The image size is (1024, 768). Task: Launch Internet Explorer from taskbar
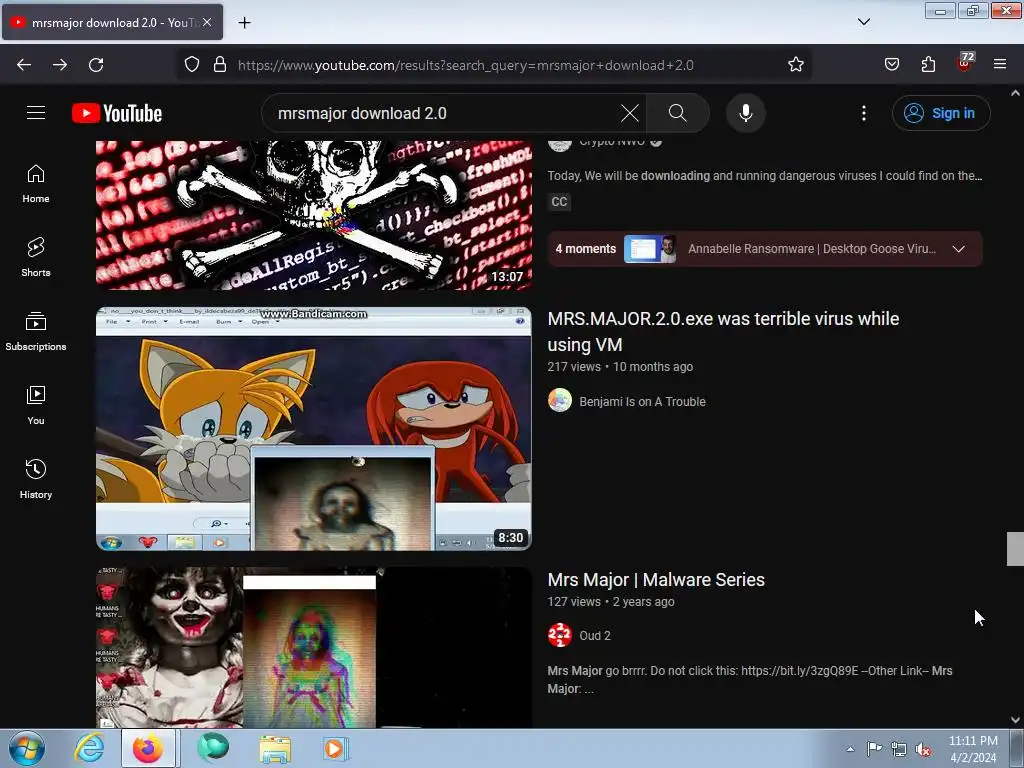pyautogui.click(x=89, y=748)
